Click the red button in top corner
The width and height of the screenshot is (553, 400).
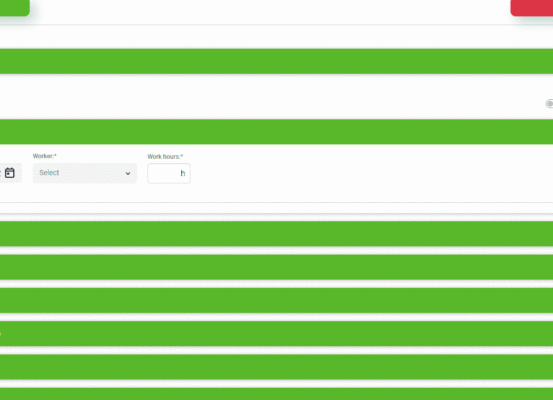[x=532, y=8]
